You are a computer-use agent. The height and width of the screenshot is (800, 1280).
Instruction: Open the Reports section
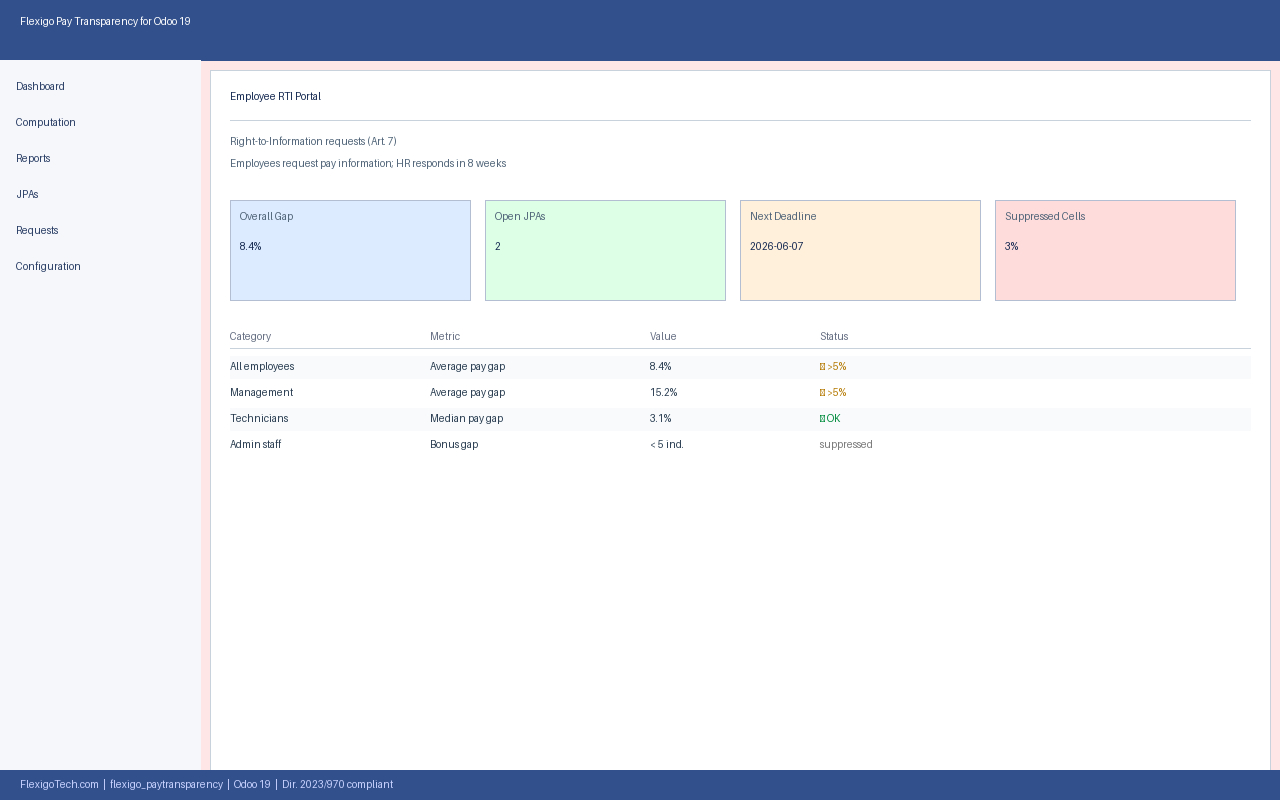tap(33, 159)
